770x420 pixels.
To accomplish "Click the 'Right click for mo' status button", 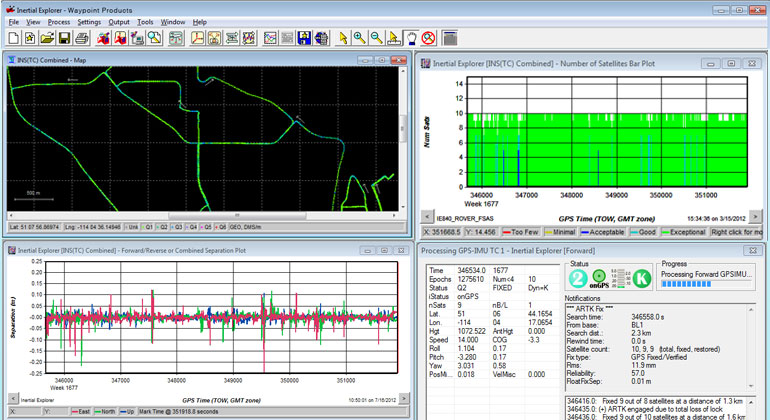I will [736, 232].
